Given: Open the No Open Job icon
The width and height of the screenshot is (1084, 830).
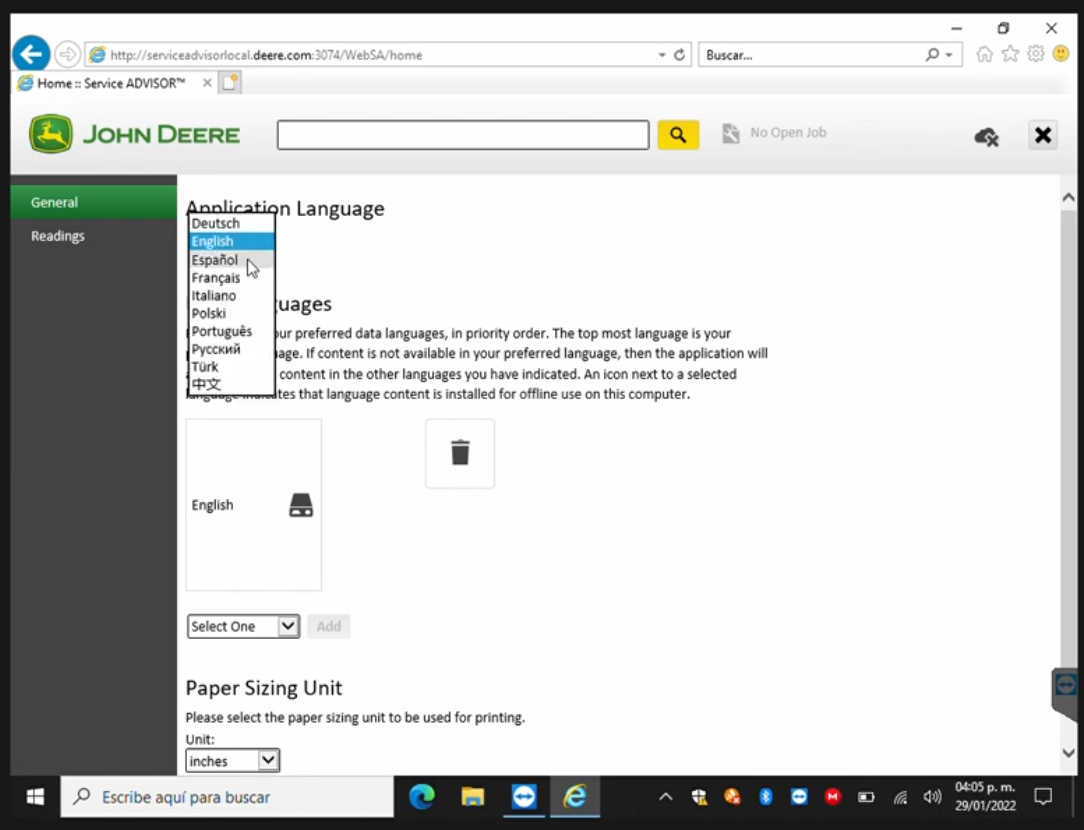Looking at the screenshot, I should (x=733, y=132).
